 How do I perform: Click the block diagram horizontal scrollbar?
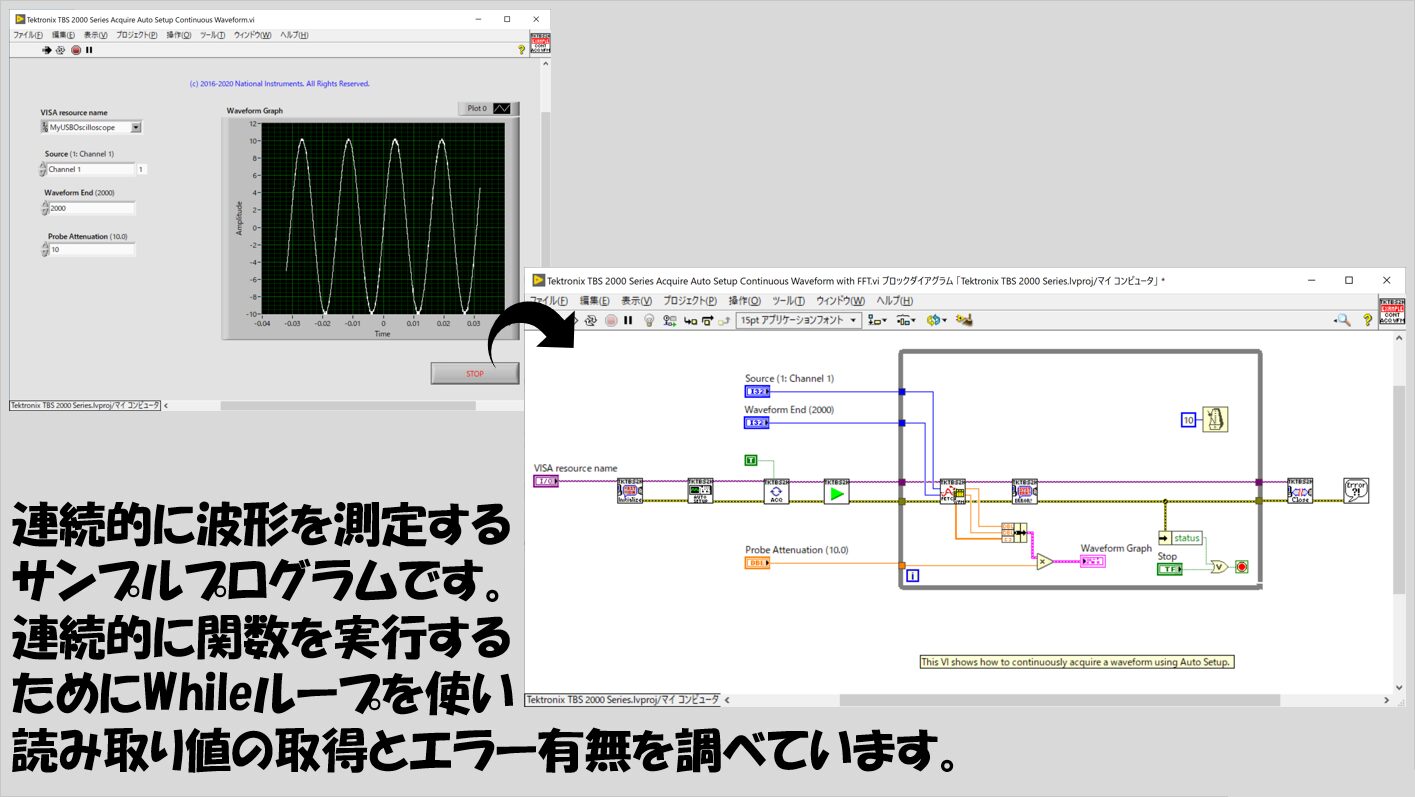click(x=1060, y=699)
